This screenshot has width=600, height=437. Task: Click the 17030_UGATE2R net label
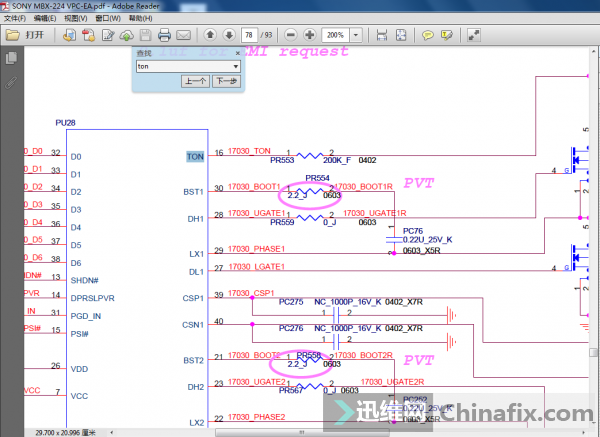(x=393, y=382)
